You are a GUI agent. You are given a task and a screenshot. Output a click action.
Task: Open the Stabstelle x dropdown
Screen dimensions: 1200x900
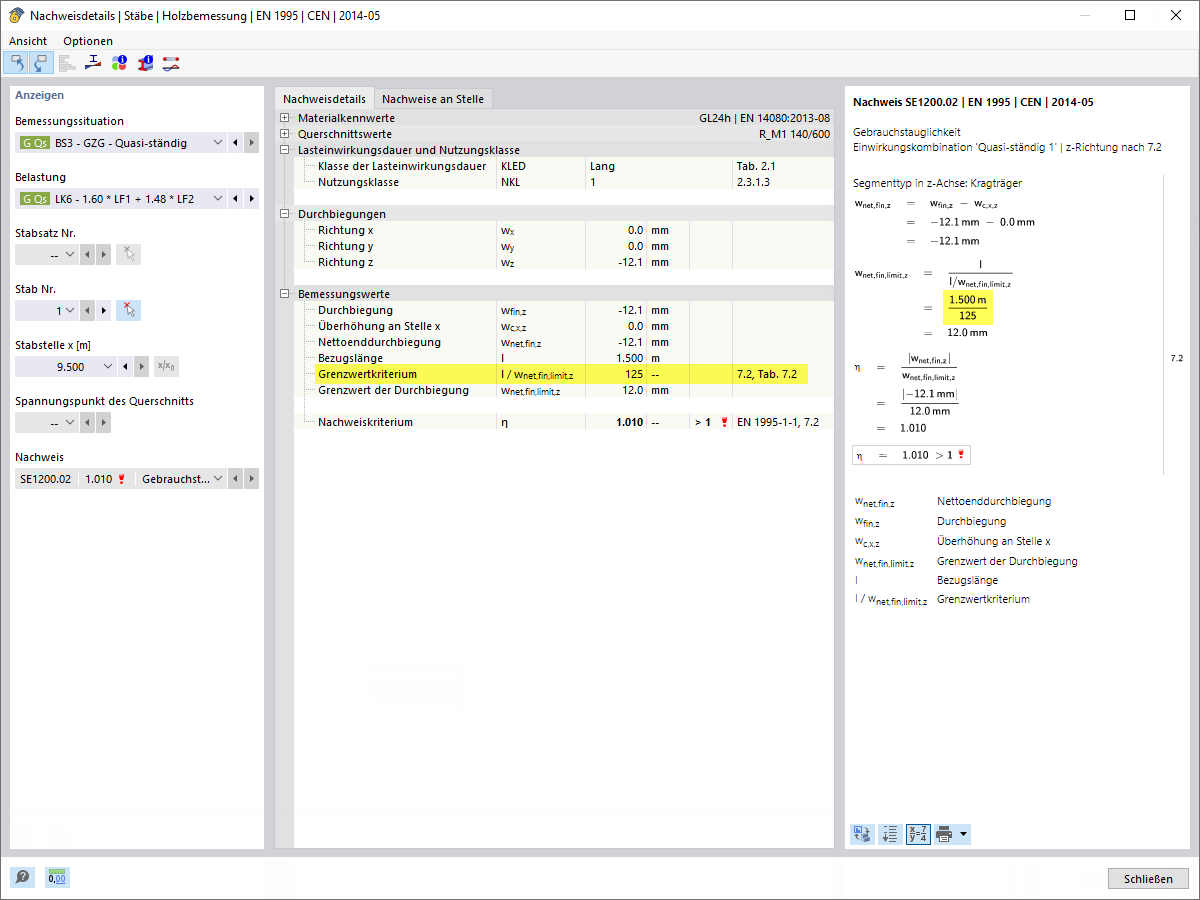[109, 367]
